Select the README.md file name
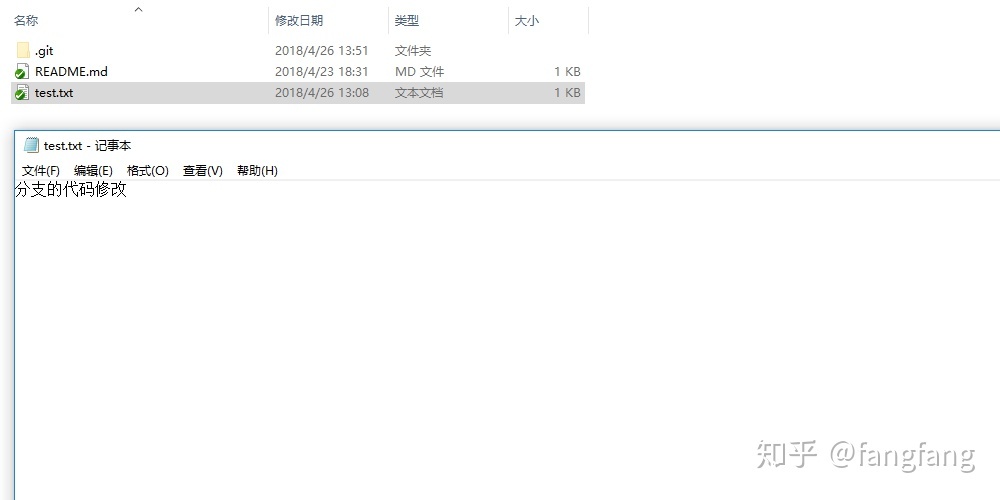1000x500 pixels. 71,71
